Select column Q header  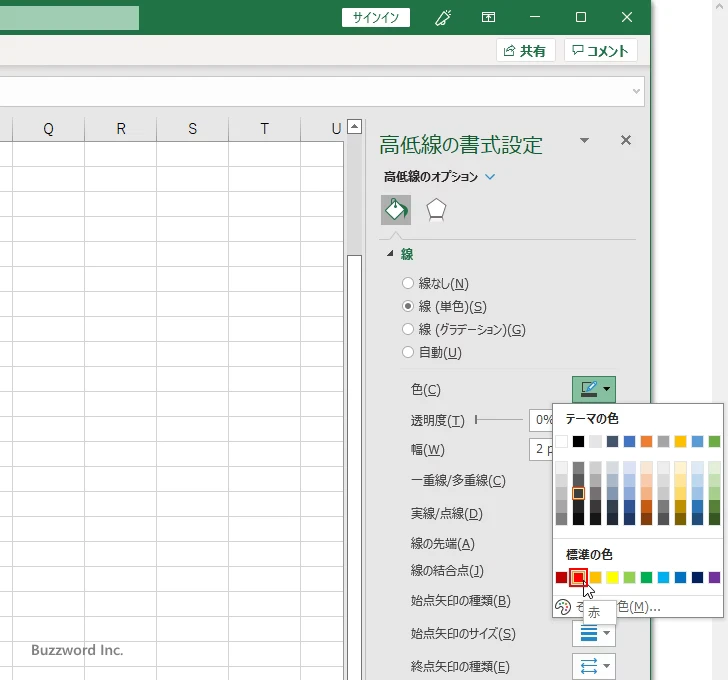pos(48,129)
